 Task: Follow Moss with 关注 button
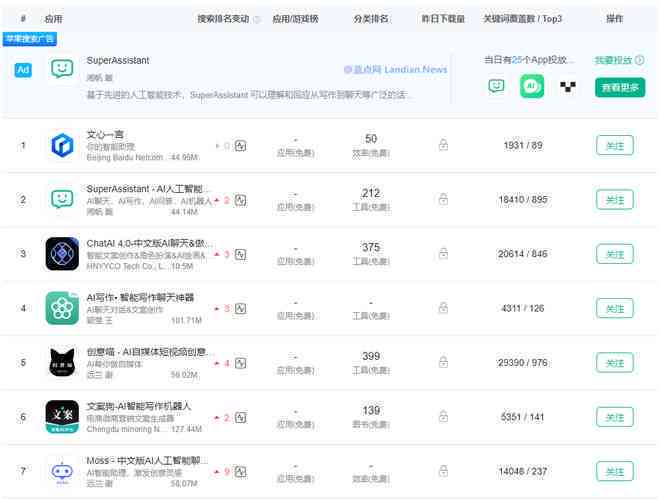coord(615,471)
